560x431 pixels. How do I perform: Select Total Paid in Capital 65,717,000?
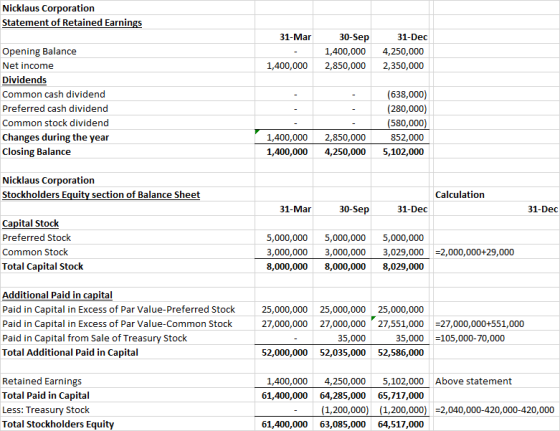[x=401, y=396]
